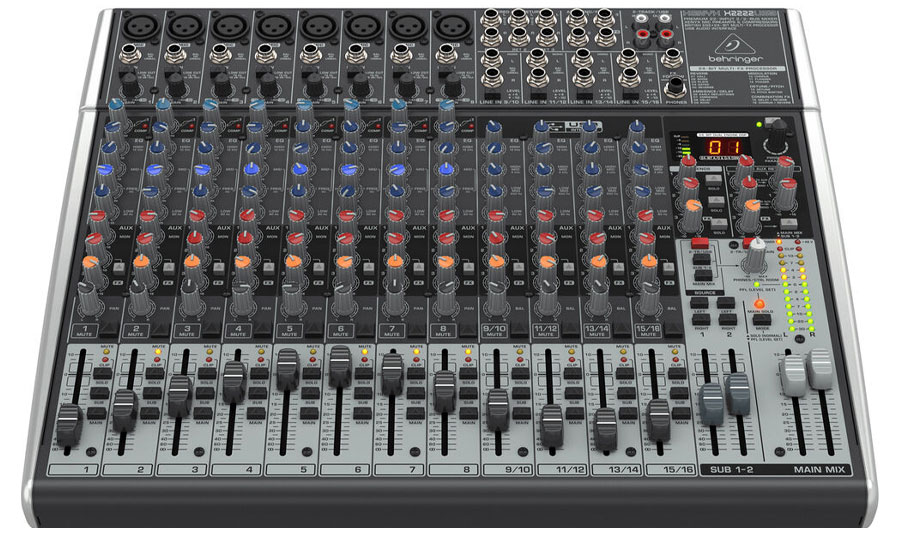This screenshot has width=900, height=542.
Task: Toggle SUB 2 RIGHT routing button
Action: tap(727, 319)
